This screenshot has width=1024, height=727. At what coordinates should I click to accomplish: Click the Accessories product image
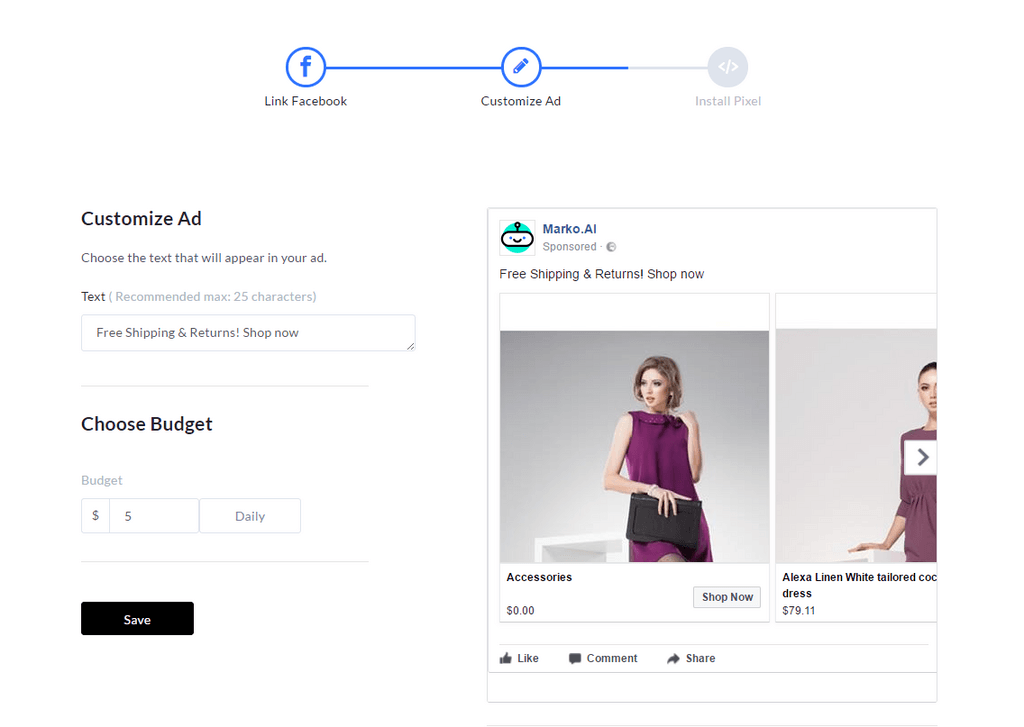click(x=634, y=446)
